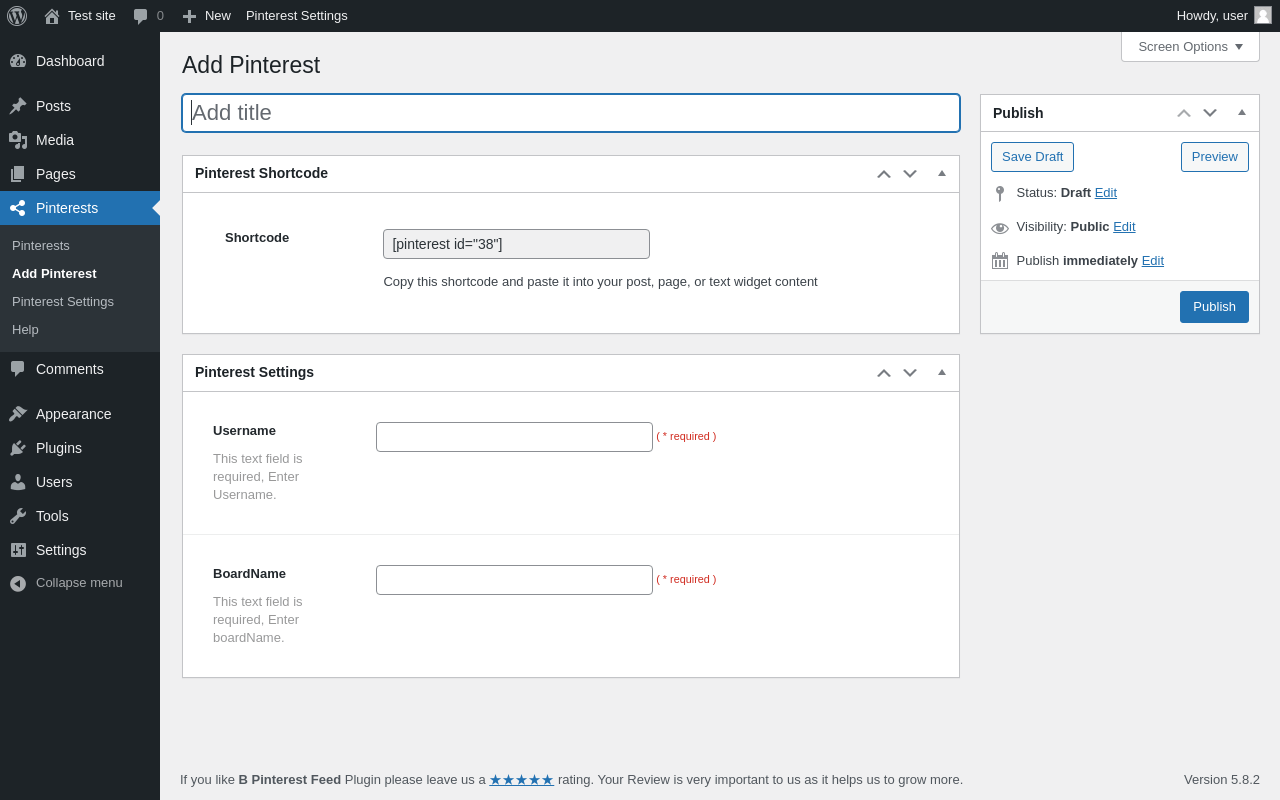Move Pinterest Settings box up
Viewport: 1280px width, 800px height.
(884, 373)
